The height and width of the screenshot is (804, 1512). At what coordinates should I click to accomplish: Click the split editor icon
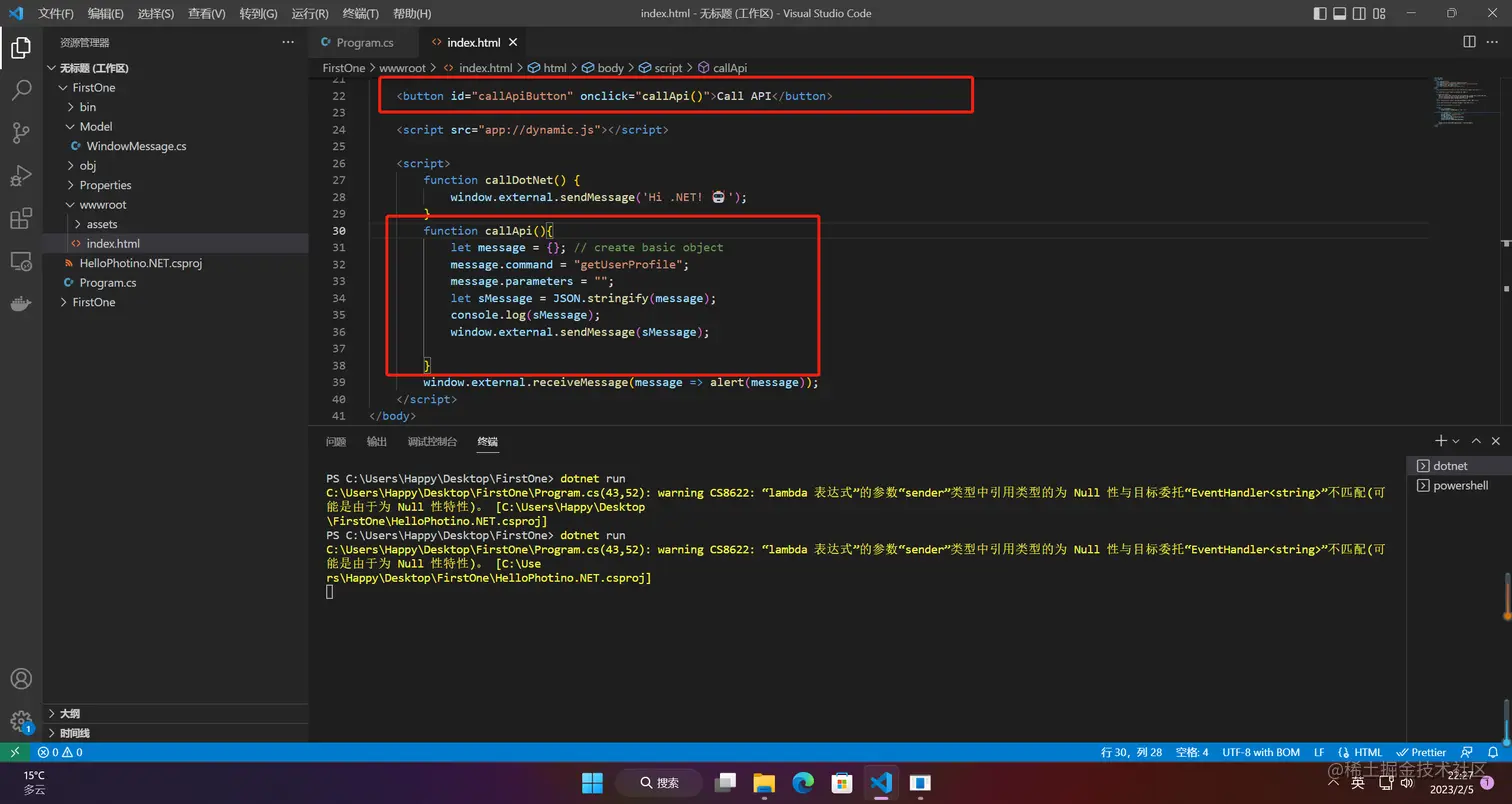pyautogui.click(x=1469, y=42)
